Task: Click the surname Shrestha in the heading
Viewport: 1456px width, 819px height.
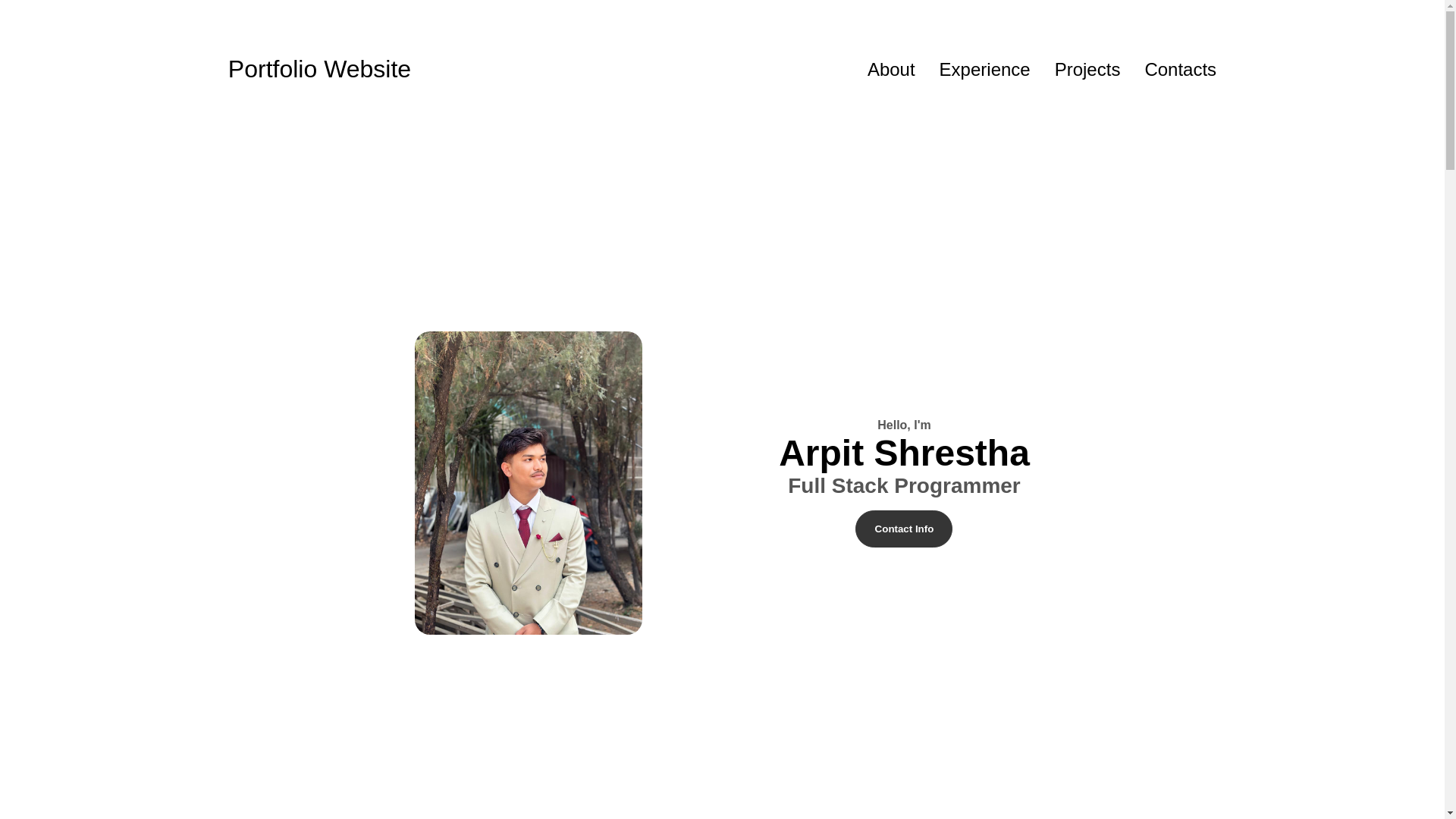Action: tap(952, 453)
